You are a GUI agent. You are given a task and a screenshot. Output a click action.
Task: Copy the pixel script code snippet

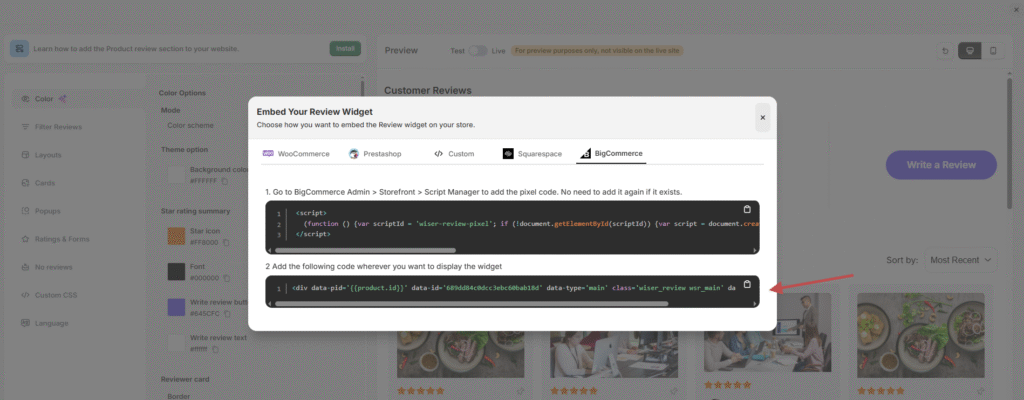pos(746,209)
